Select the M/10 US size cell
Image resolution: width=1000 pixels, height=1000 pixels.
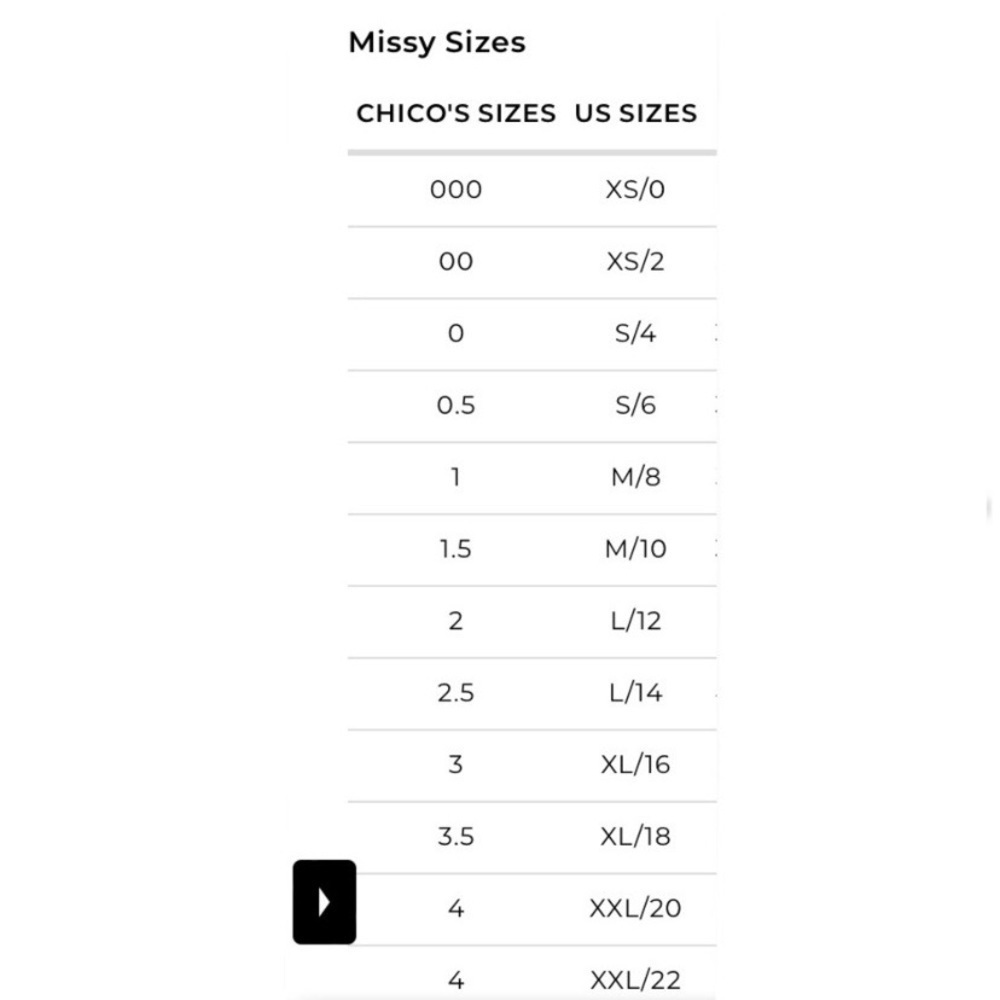635,549
